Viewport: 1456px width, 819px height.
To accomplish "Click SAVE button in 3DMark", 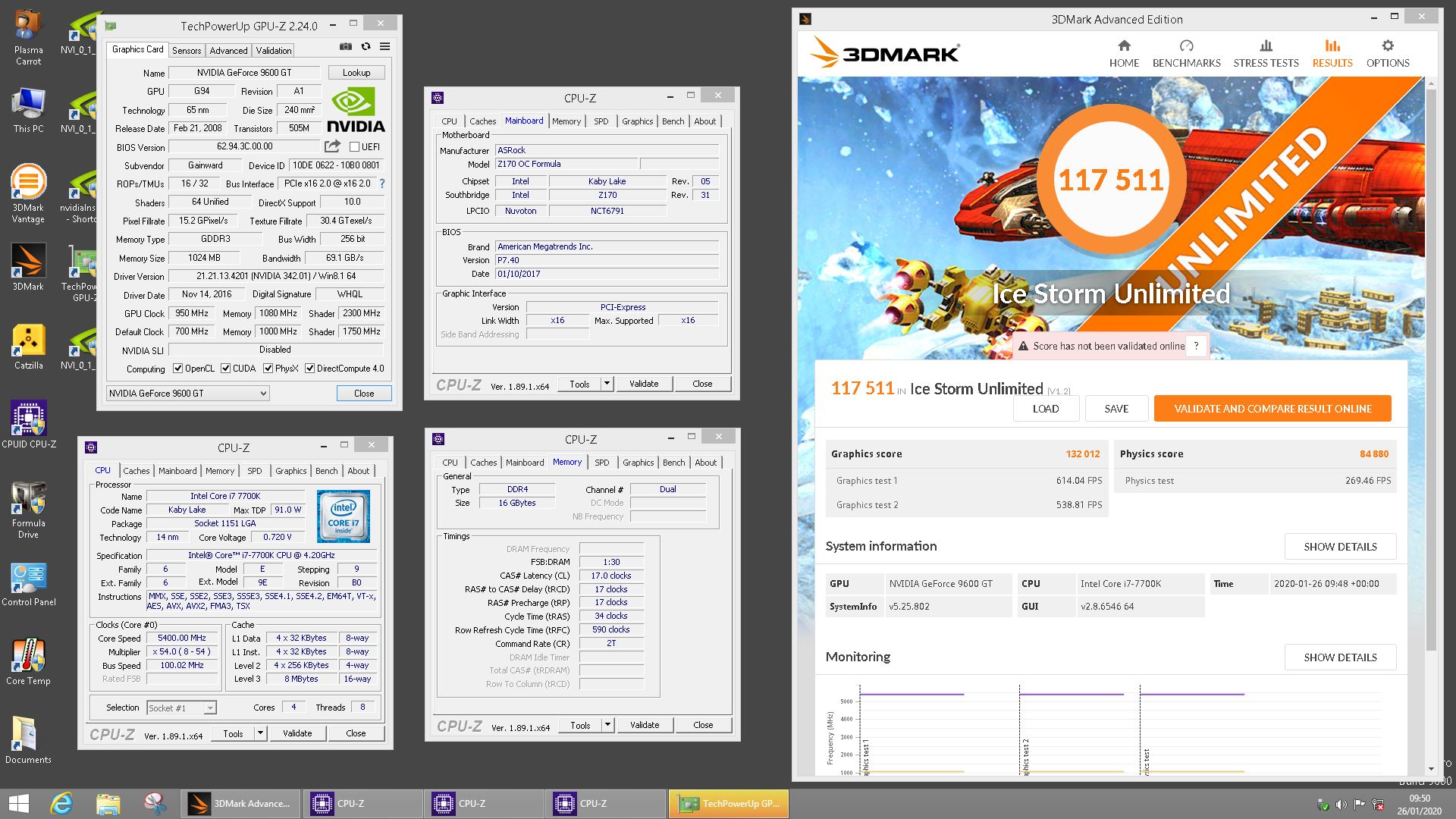I will tap(1116, 409).
